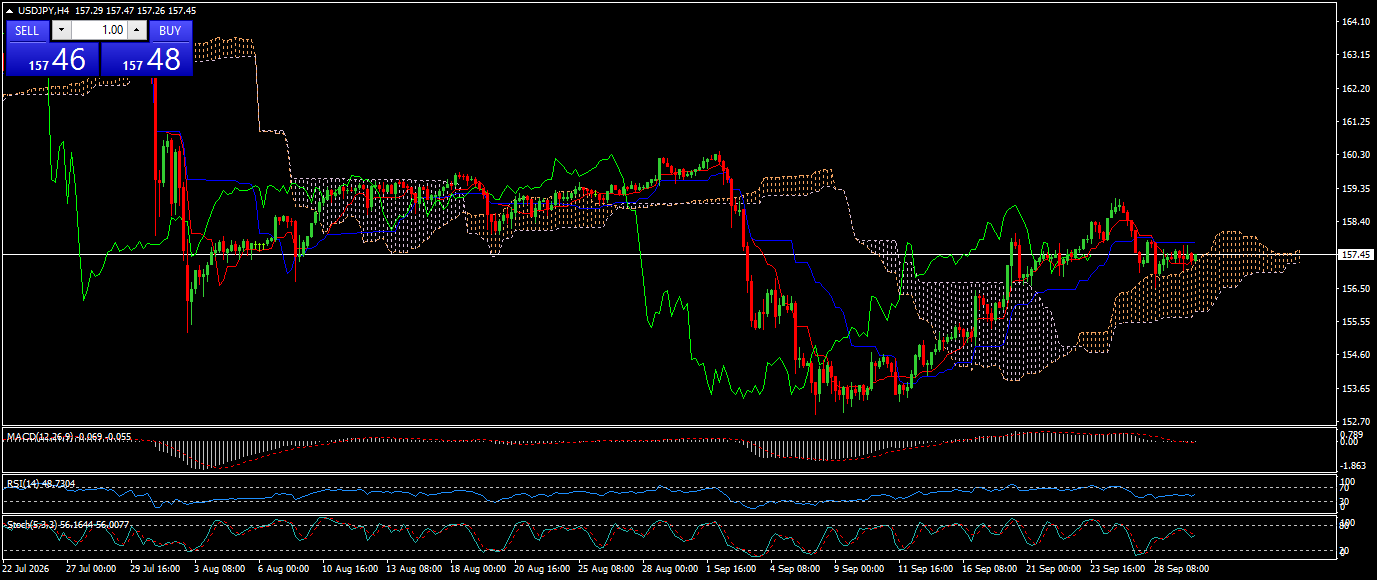Click the 155.55 price scale label
This screenshot has width=1377, height=580.
1355,322
